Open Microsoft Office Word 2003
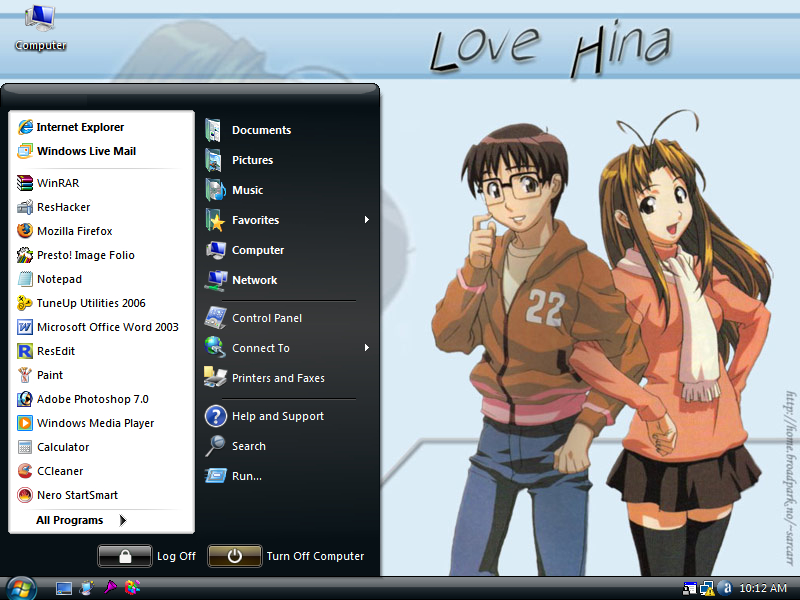Image resolution: width=800 pixels, height=600 pixels. click(x=98, y=327)
